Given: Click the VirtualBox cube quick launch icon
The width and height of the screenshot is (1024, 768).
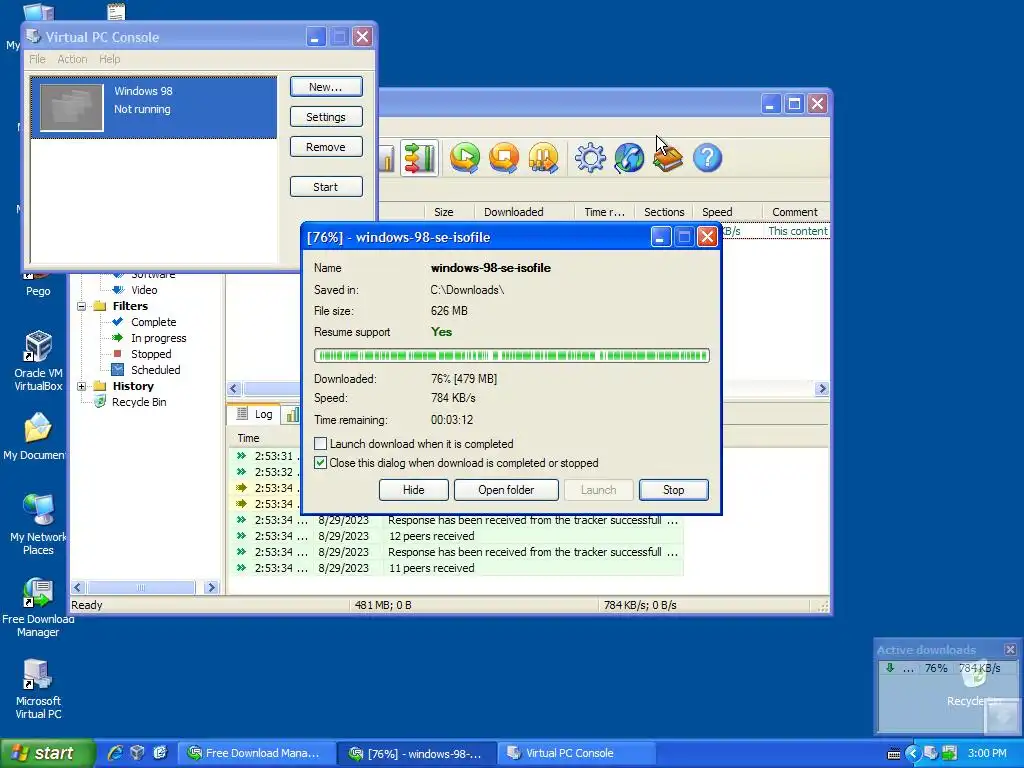Looking at the screenshot, I should pyautogui.click(x=137, y=753).
